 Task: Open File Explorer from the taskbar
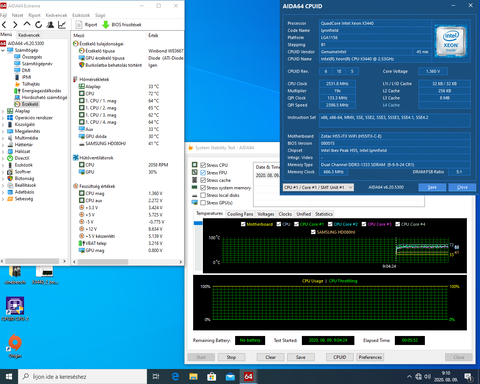pos(193,377)
